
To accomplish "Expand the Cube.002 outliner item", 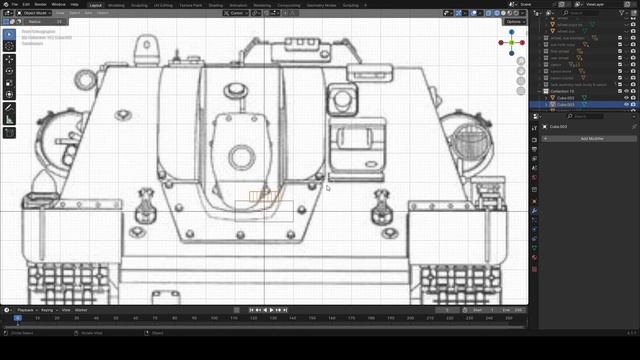I will [547, 98].
